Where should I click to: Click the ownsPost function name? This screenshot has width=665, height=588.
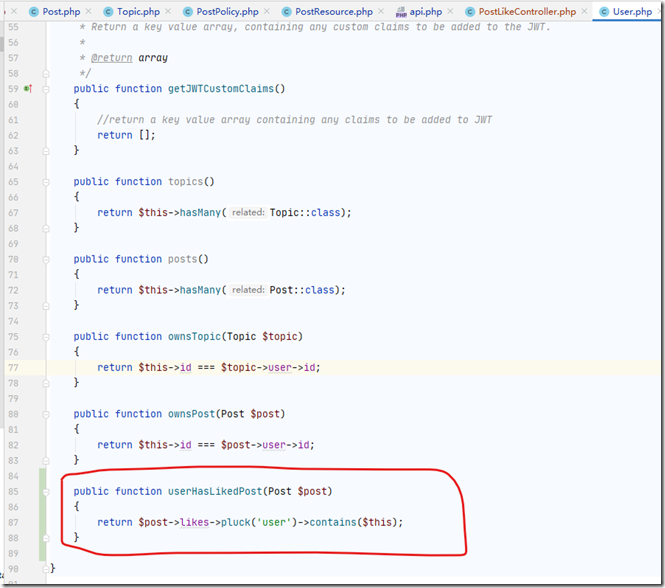(191, 414)
